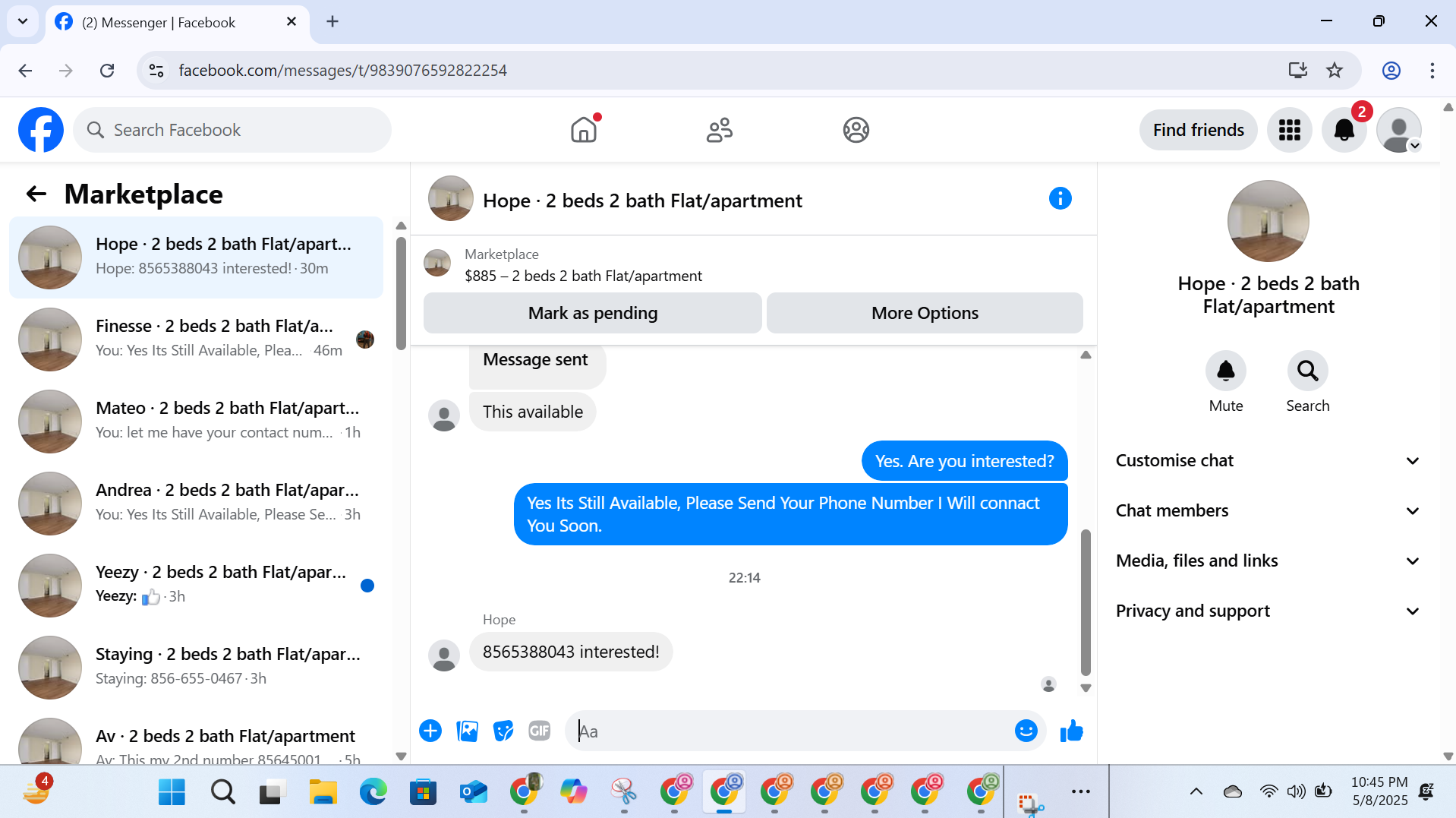
Task: Open Outlook from taskbar
Action: click(474, 792)
